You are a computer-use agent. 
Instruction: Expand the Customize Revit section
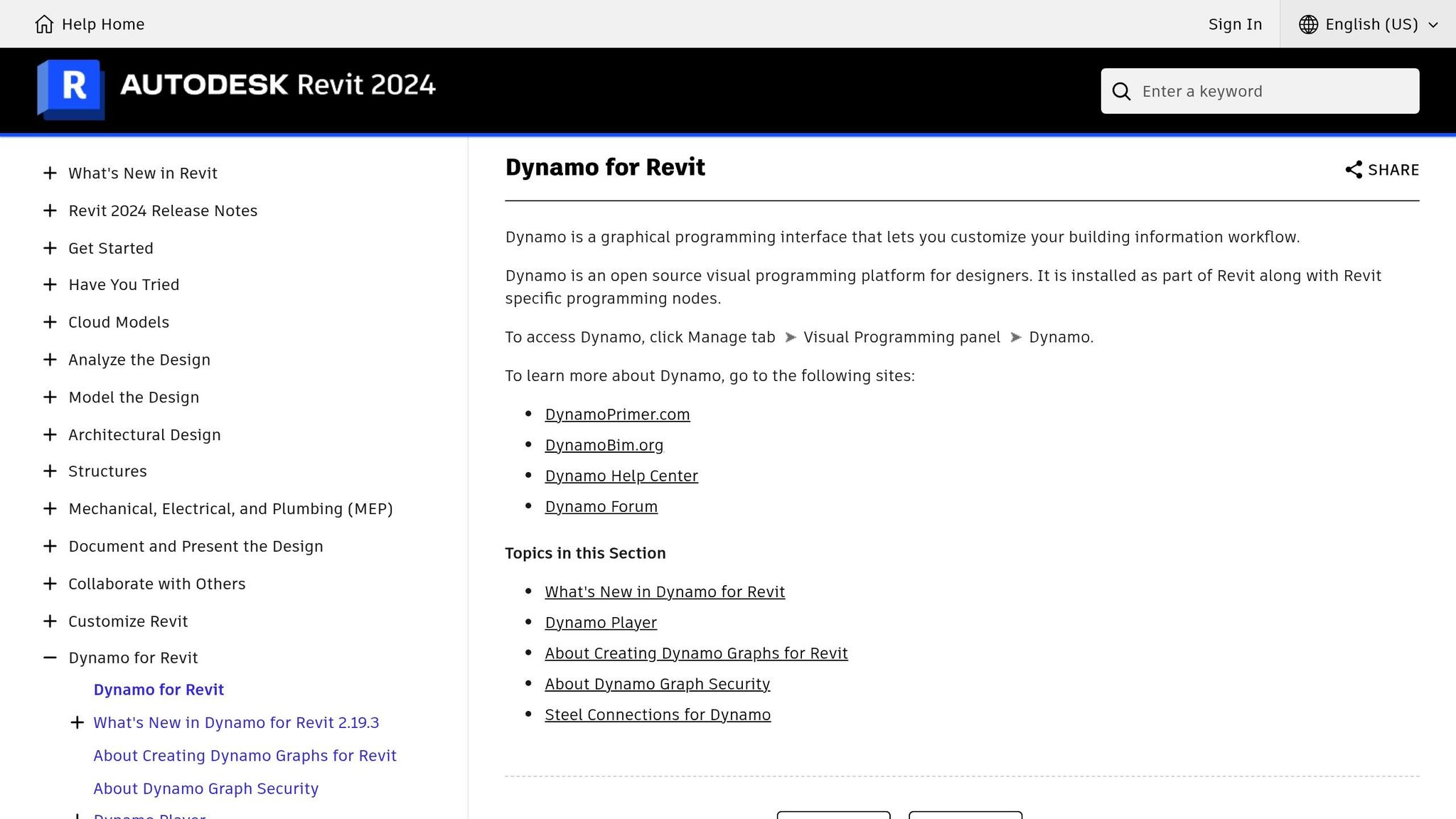[x=50, y=621]
